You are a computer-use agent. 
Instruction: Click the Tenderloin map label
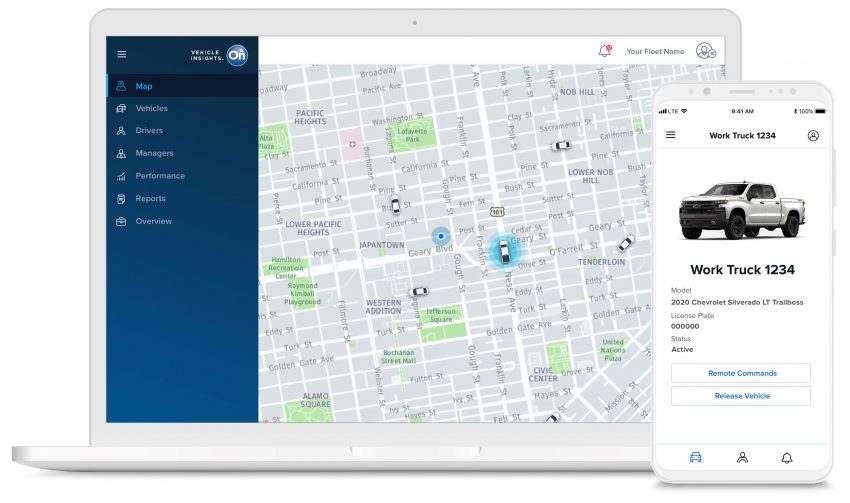[602, 262]
